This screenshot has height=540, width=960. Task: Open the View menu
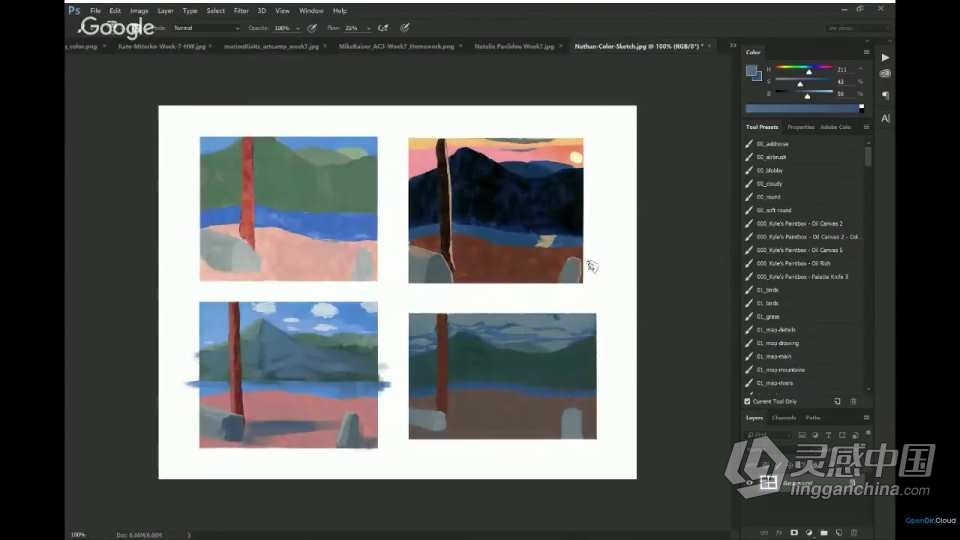click(x=282, y=11)
